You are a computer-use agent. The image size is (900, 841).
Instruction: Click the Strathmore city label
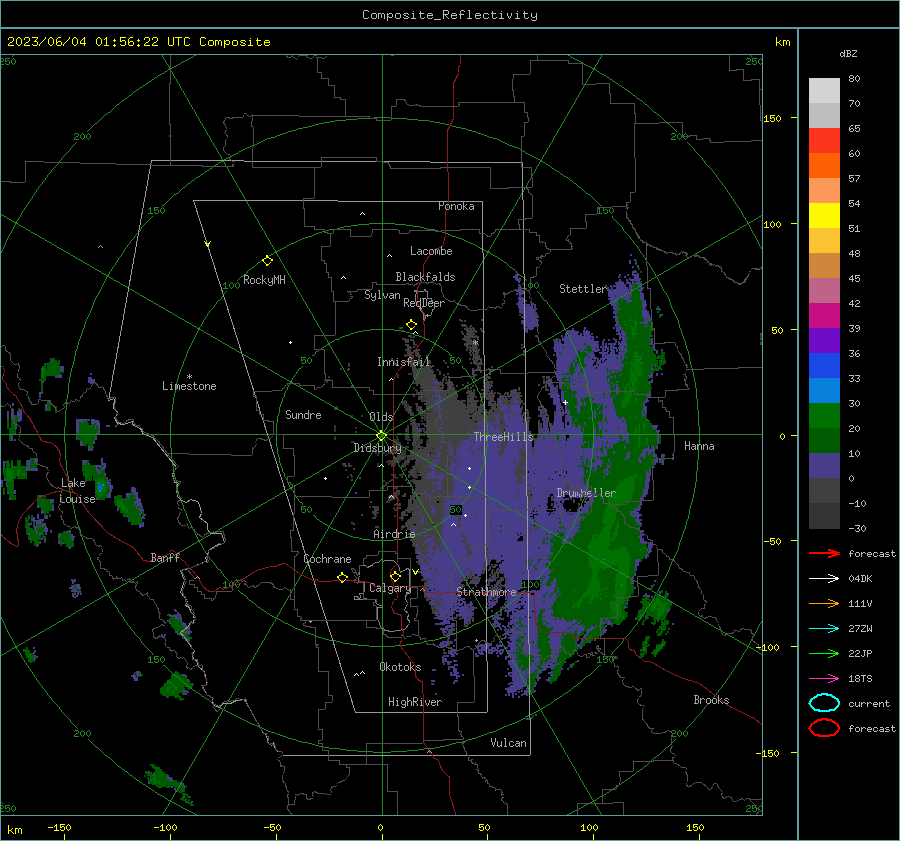486,592
